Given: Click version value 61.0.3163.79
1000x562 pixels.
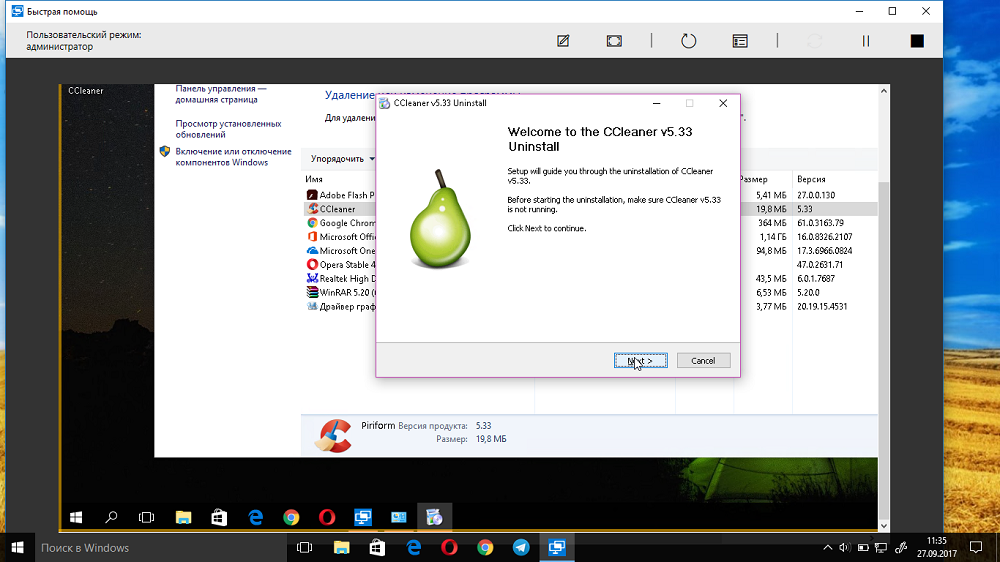Looking at the screenshot, I should point(820,223).
